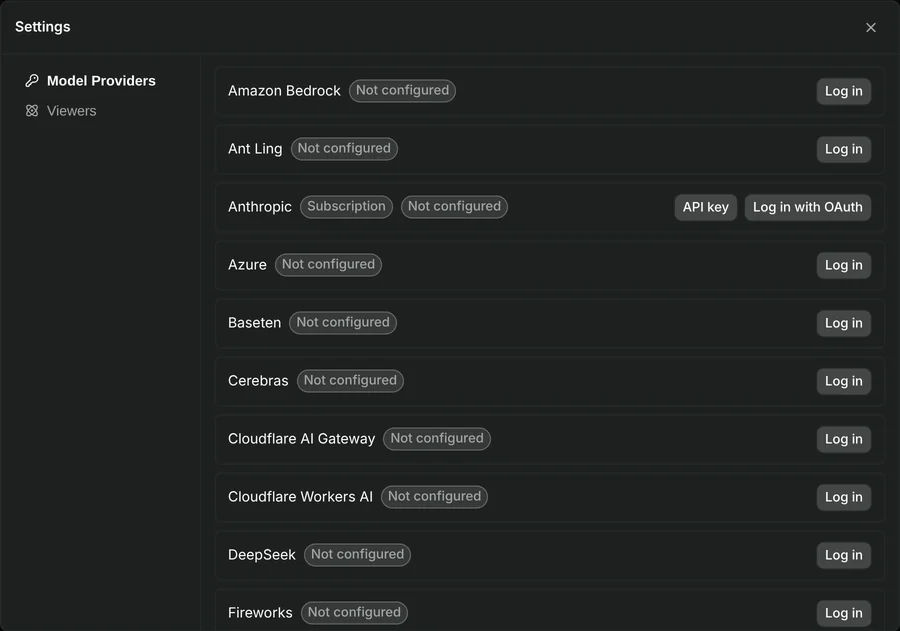The width and height of the screenshot is (900, 631).
Task: Click Not configured badge for Fireworks
Action: pos(354,613)
